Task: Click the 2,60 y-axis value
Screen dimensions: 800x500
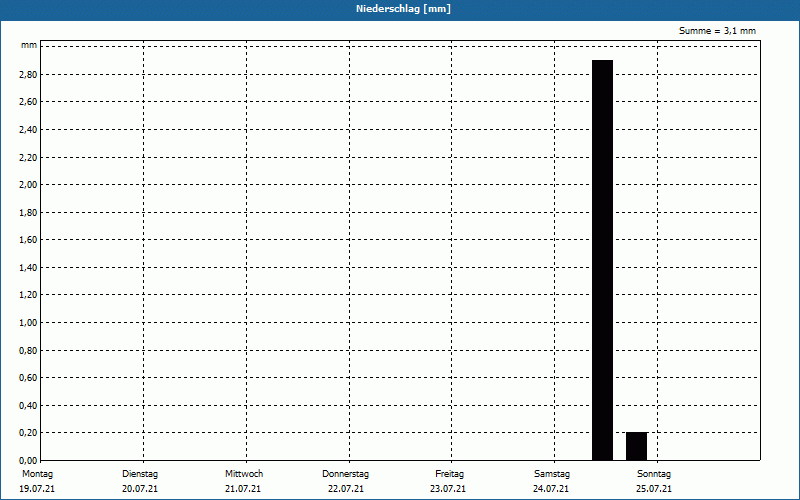Action: pos(28,102)
